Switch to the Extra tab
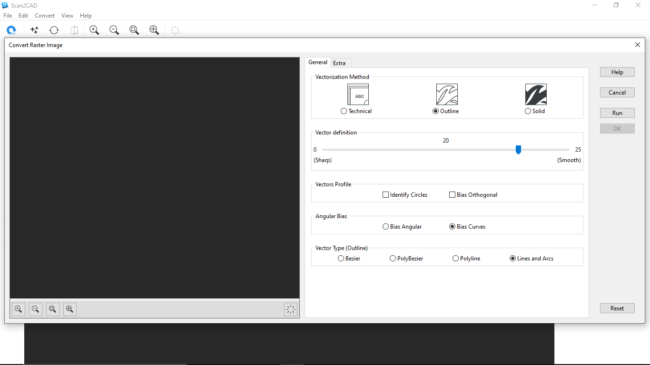 tap(339, 63)
